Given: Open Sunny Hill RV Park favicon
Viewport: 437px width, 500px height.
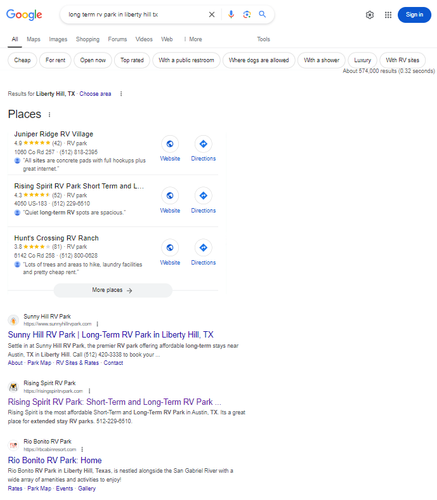Looking at the screenshot, I should tap(13, 320).
